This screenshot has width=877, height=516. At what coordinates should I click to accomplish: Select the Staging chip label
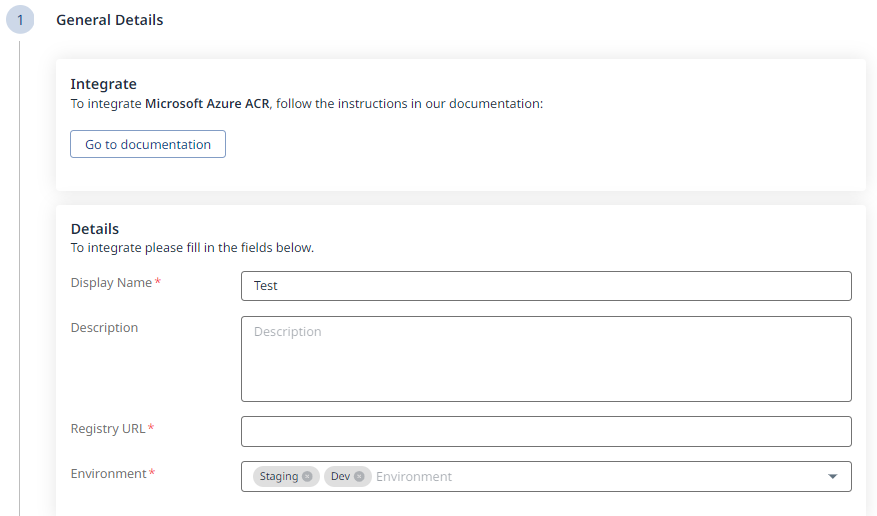point(279,477)
